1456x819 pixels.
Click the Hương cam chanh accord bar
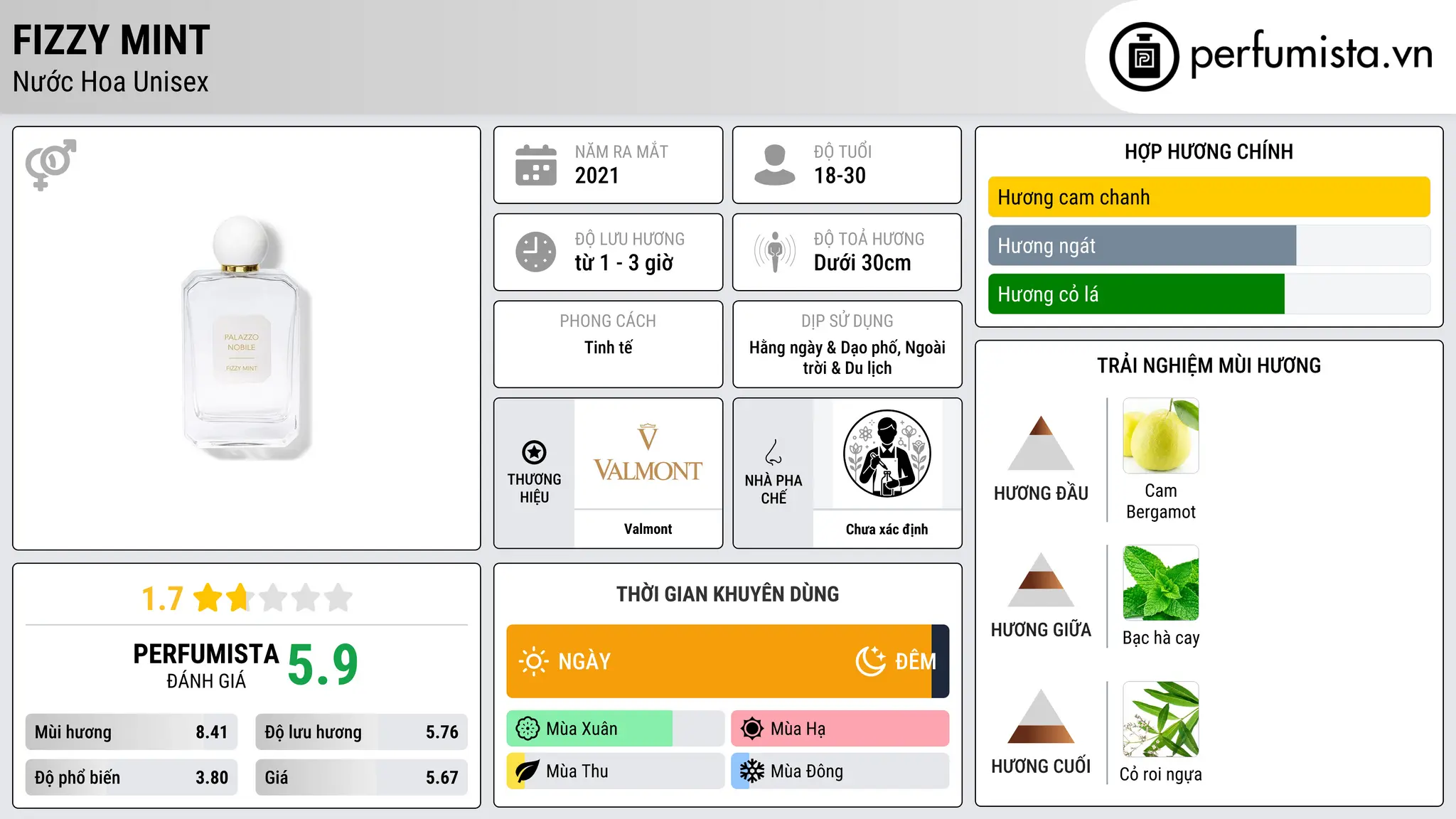click(1209, 197)
